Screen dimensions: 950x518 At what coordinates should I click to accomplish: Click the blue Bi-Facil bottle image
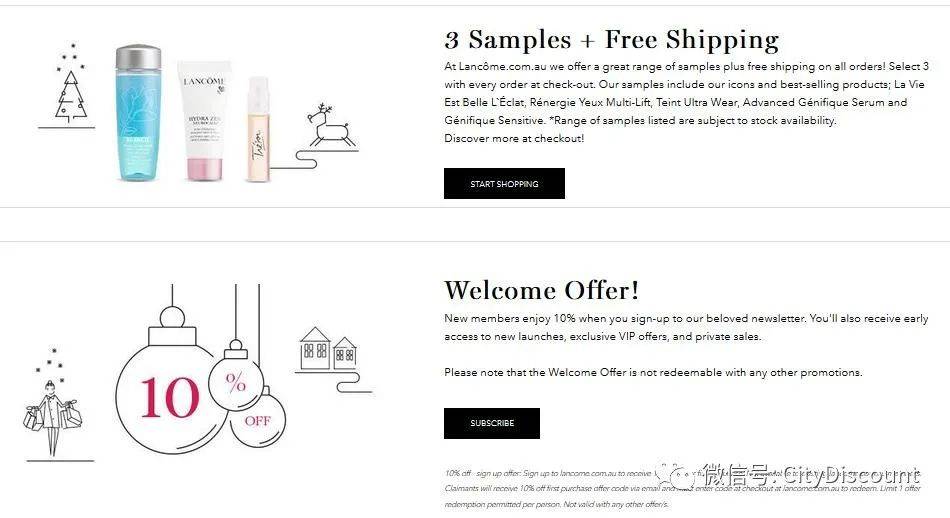click(x=139, y=113)
